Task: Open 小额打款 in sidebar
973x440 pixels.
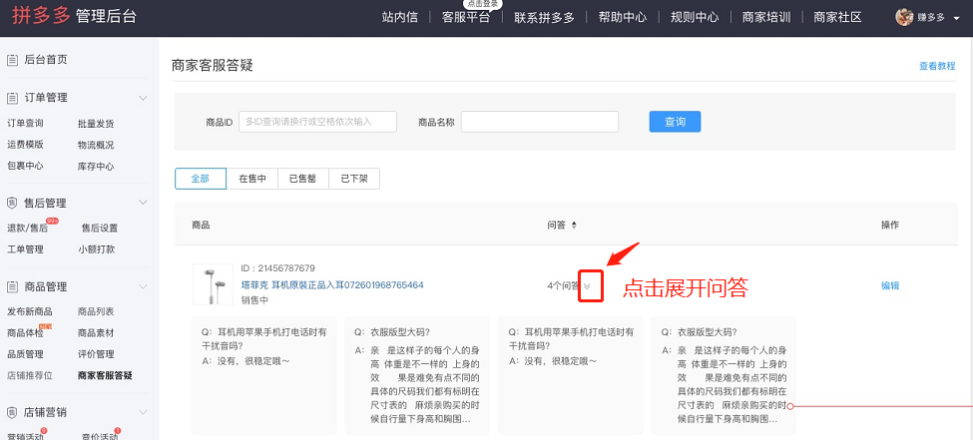Action: tap(96, 249)
